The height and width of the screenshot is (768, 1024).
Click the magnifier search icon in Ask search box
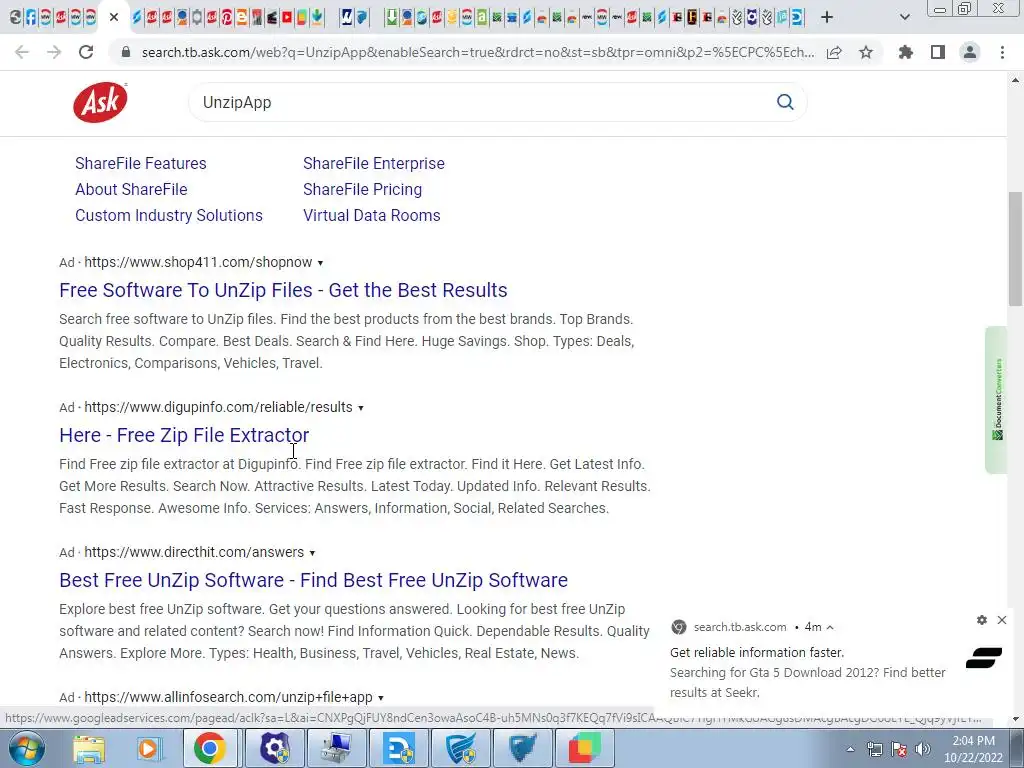point(785,102)
